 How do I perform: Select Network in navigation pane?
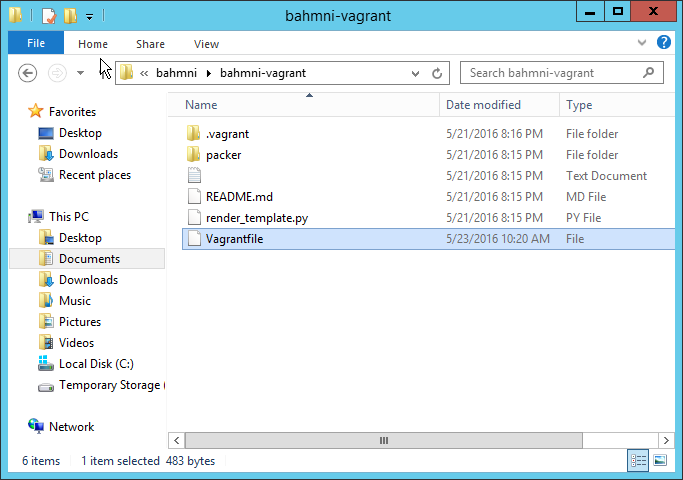(71, 426)
